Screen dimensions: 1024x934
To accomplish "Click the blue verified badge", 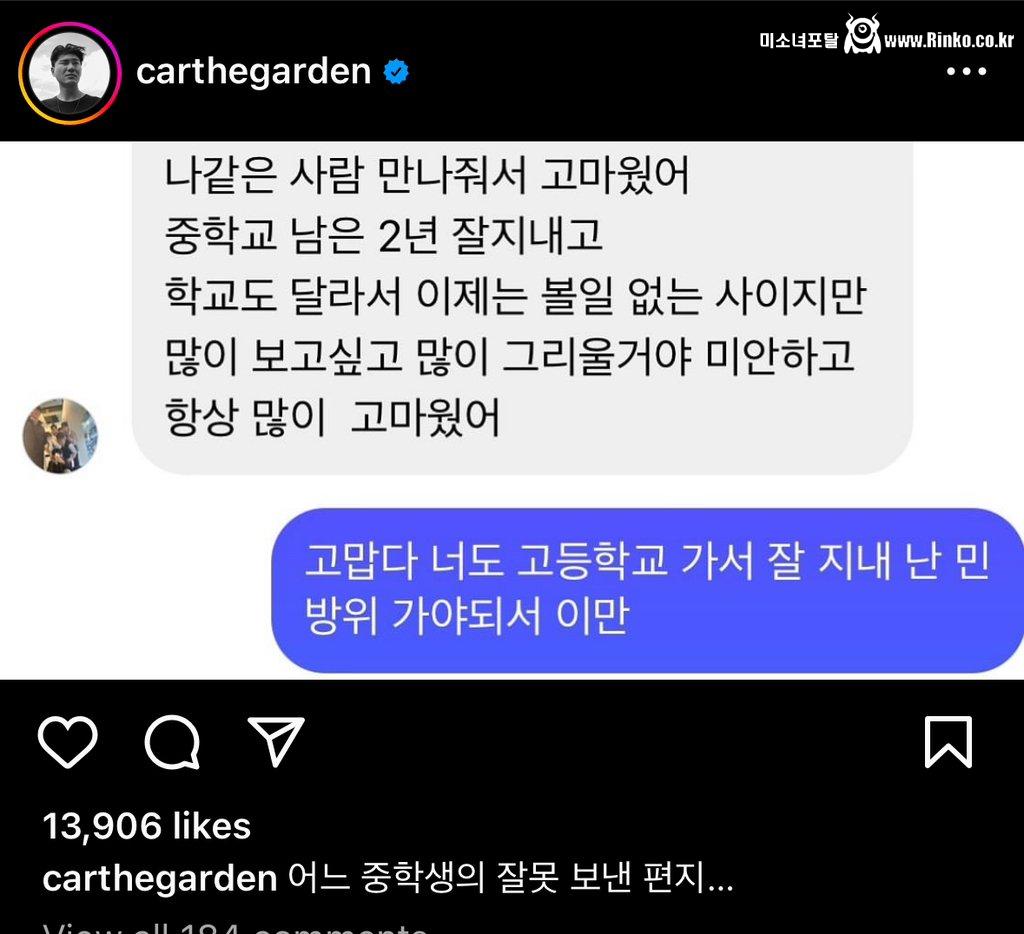I will coord(396,71).
